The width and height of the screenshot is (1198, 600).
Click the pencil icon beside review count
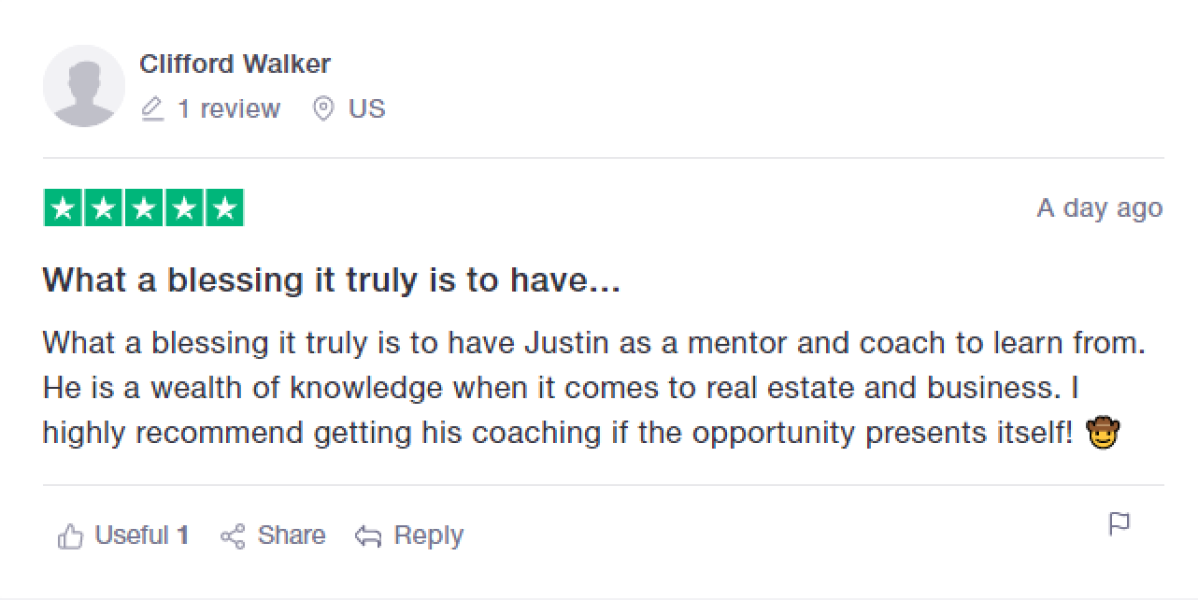pos(152,109)
